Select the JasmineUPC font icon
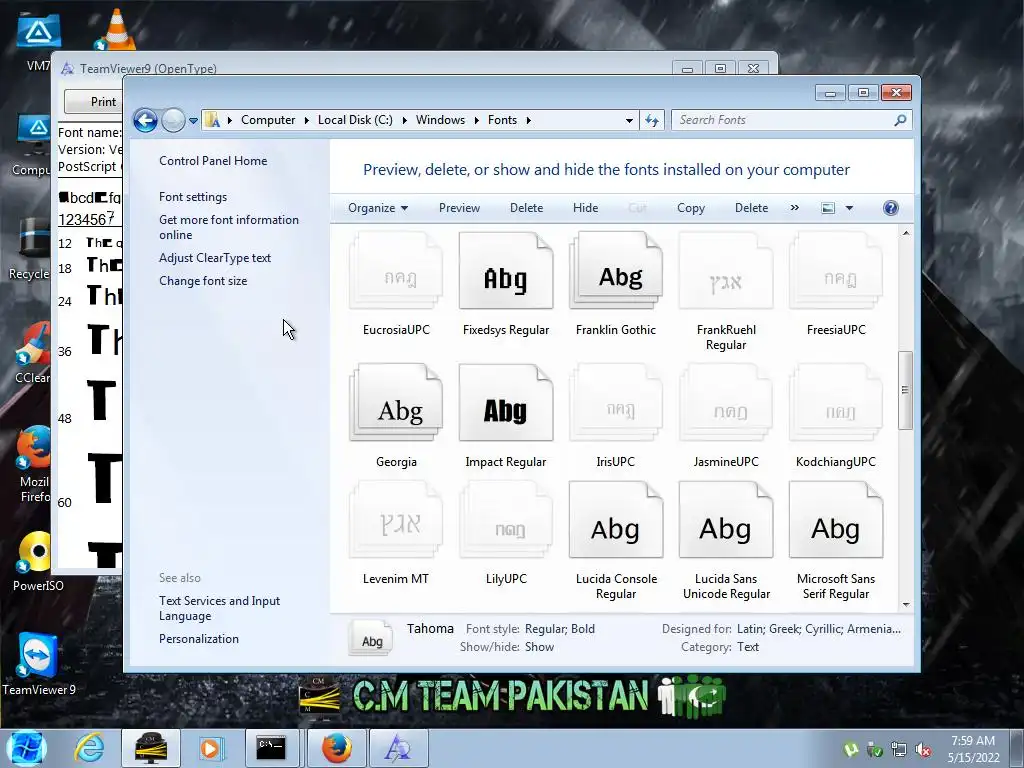The image size is (1024, 768). (726, 402)
